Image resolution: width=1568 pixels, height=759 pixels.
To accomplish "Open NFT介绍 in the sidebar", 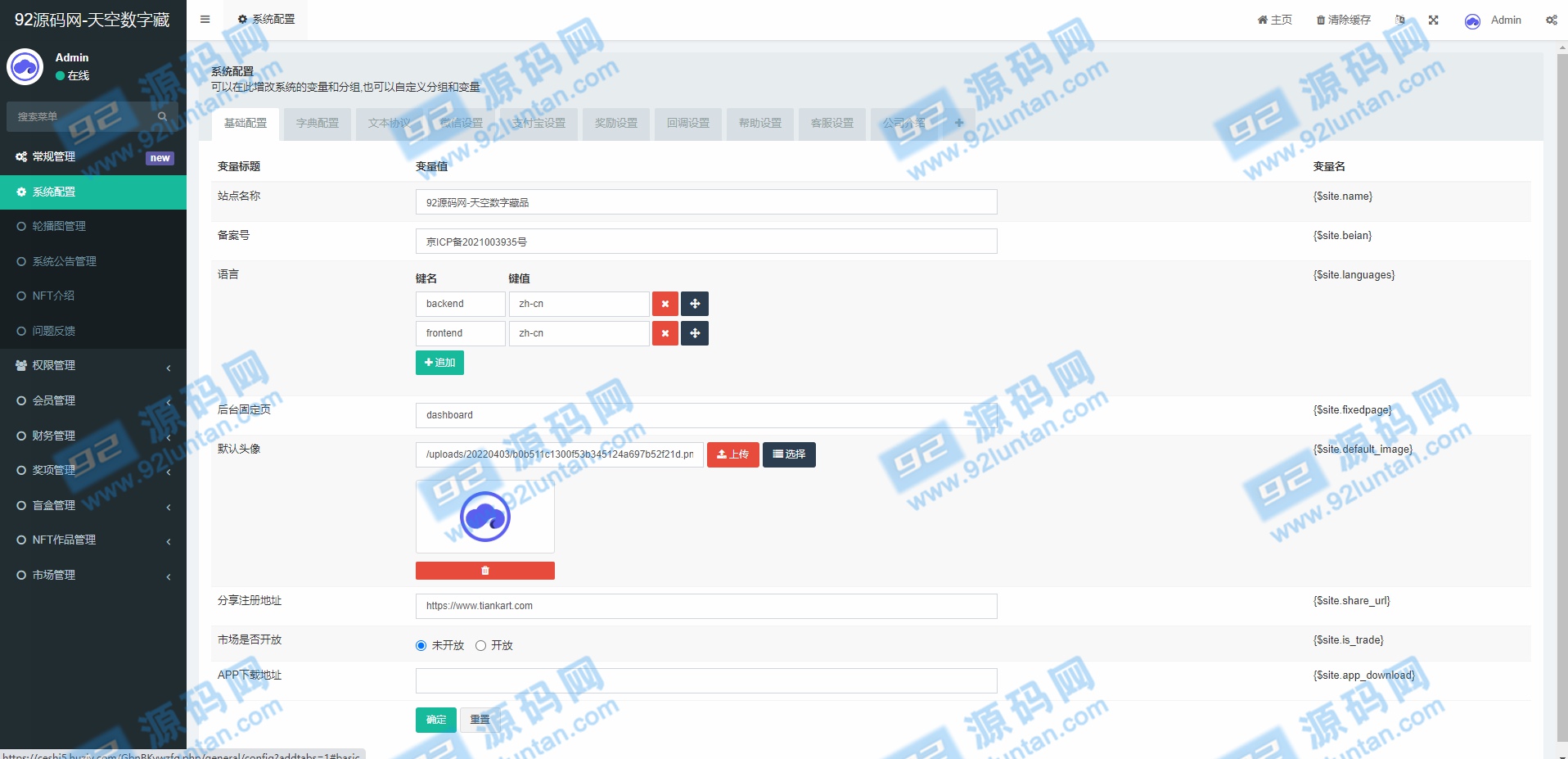I will 93,296.
